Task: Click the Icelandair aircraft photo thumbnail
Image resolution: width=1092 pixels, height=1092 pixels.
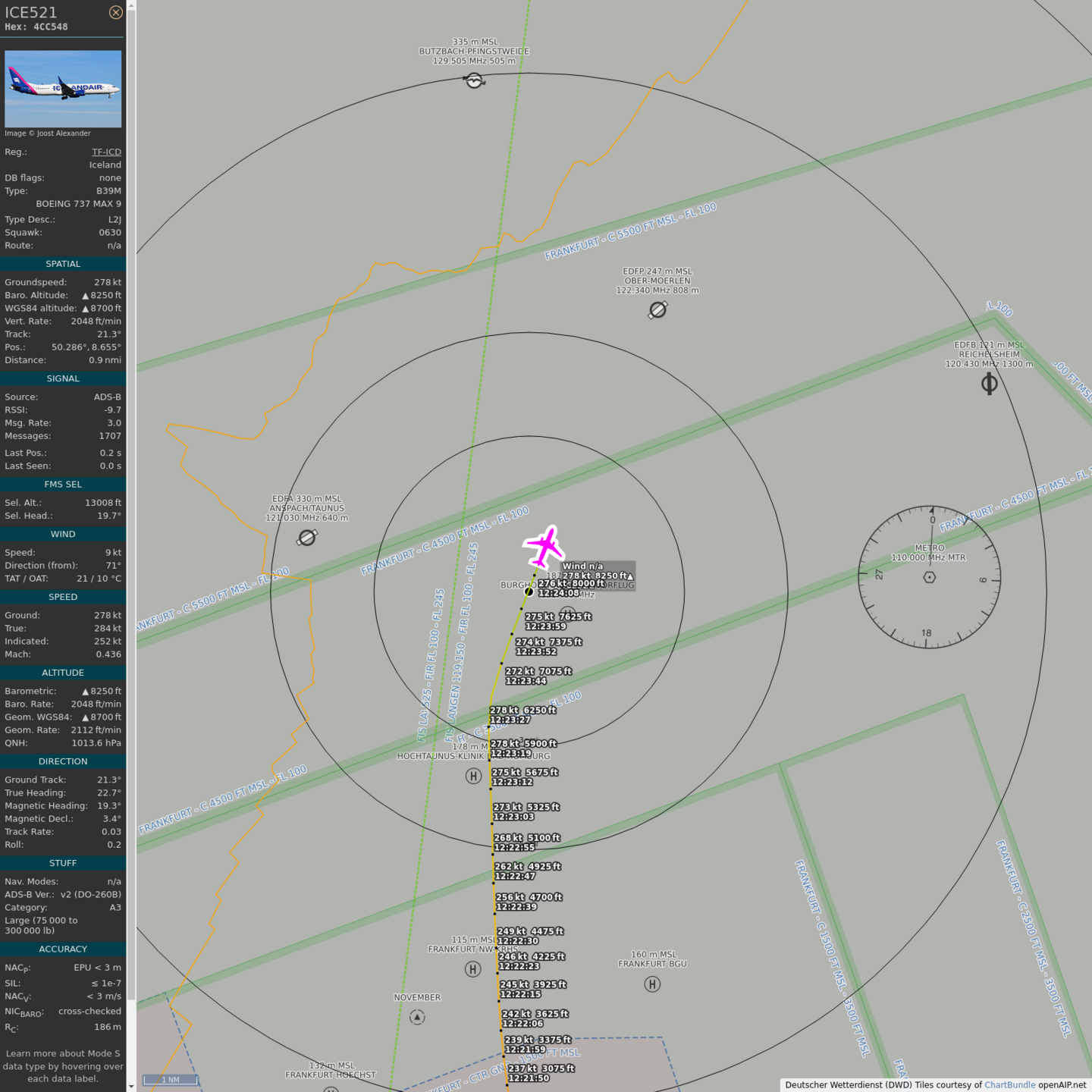Action: (63, 89)
